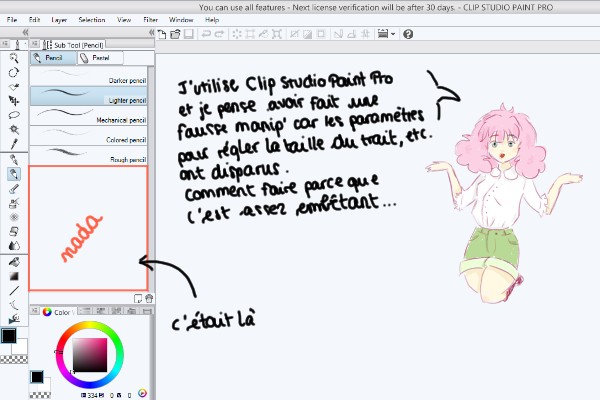Screen dimensions: 600x400
Task: Select the Lasso selection tool
Action: 13,115
